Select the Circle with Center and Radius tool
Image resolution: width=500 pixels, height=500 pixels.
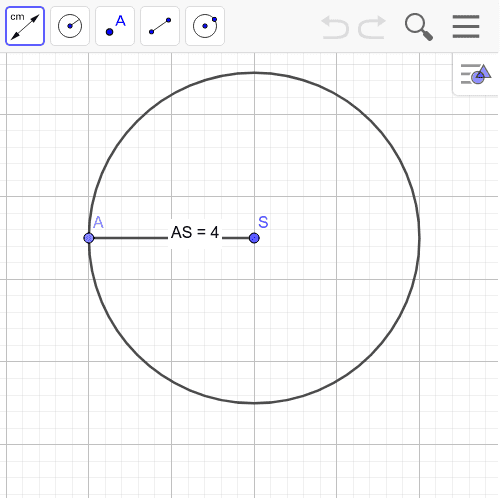click(70, 26)
